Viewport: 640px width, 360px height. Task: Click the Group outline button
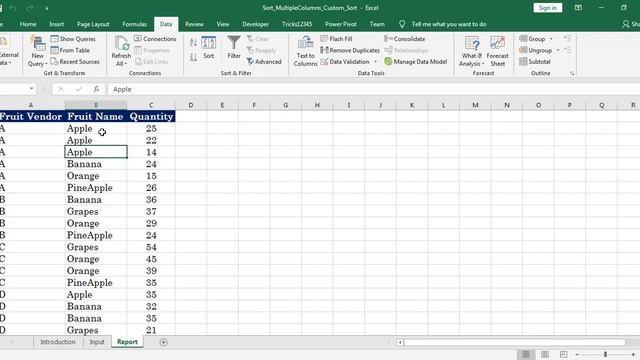[532, 39]
